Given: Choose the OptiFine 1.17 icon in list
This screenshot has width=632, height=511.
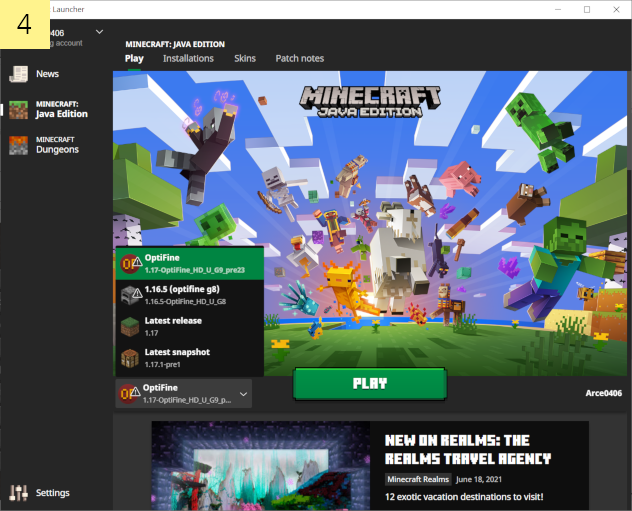Looking at the screenshot, I should [131, 264].
